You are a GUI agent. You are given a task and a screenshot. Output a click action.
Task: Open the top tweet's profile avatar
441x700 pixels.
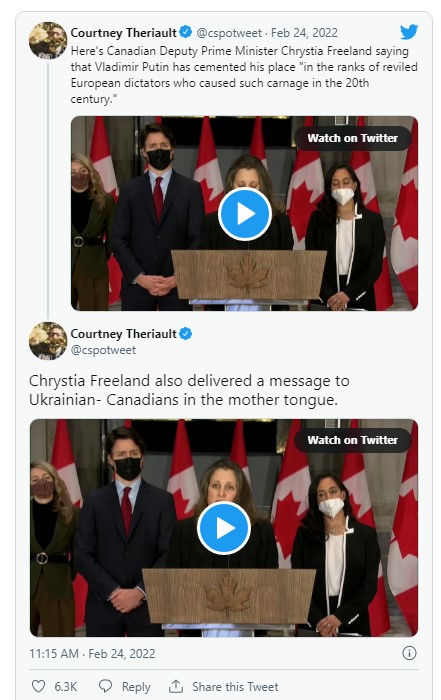point(48,40)
